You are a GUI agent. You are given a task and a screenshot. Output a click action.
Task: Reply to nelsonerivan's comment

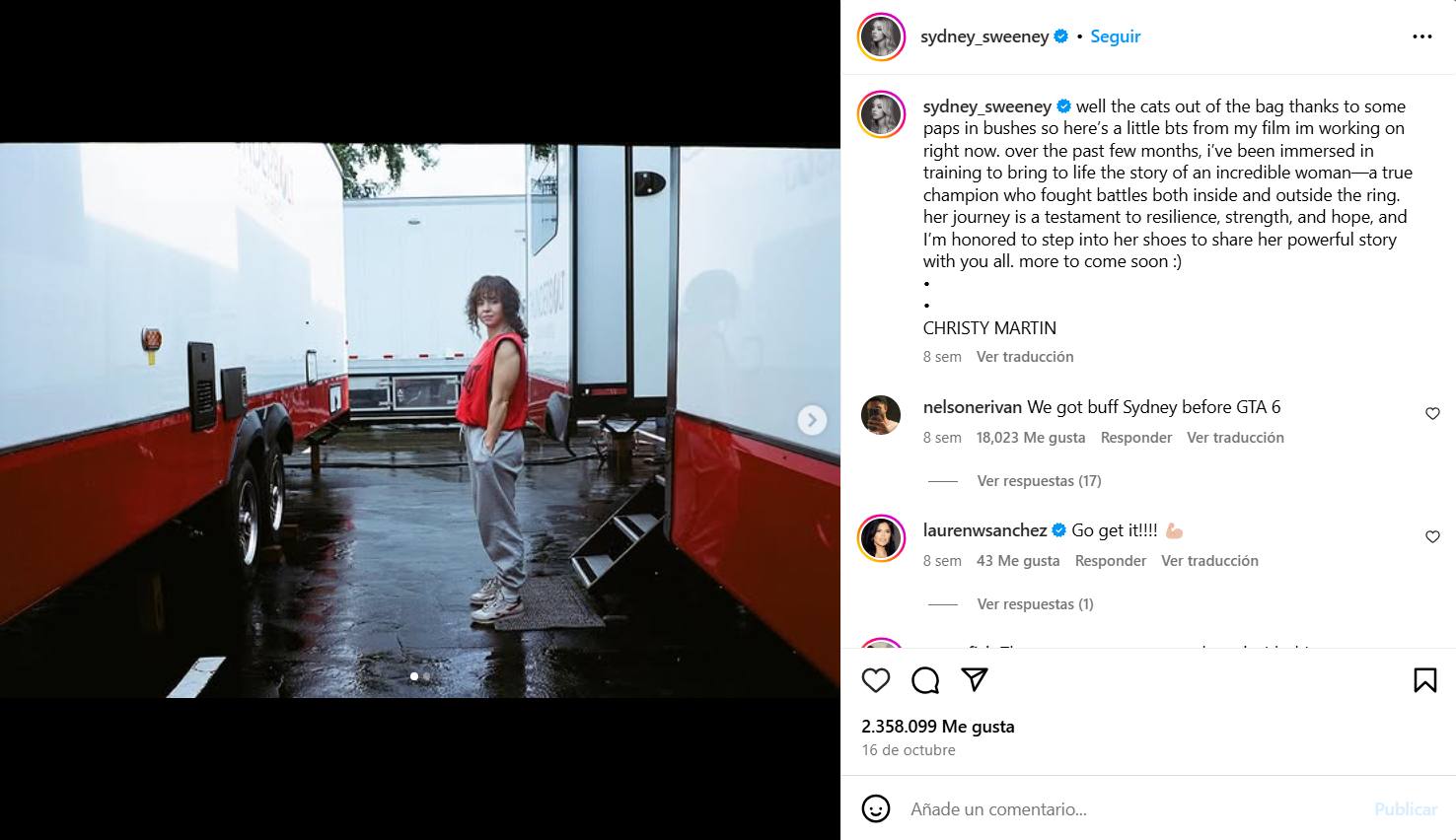pos(1135,438)
